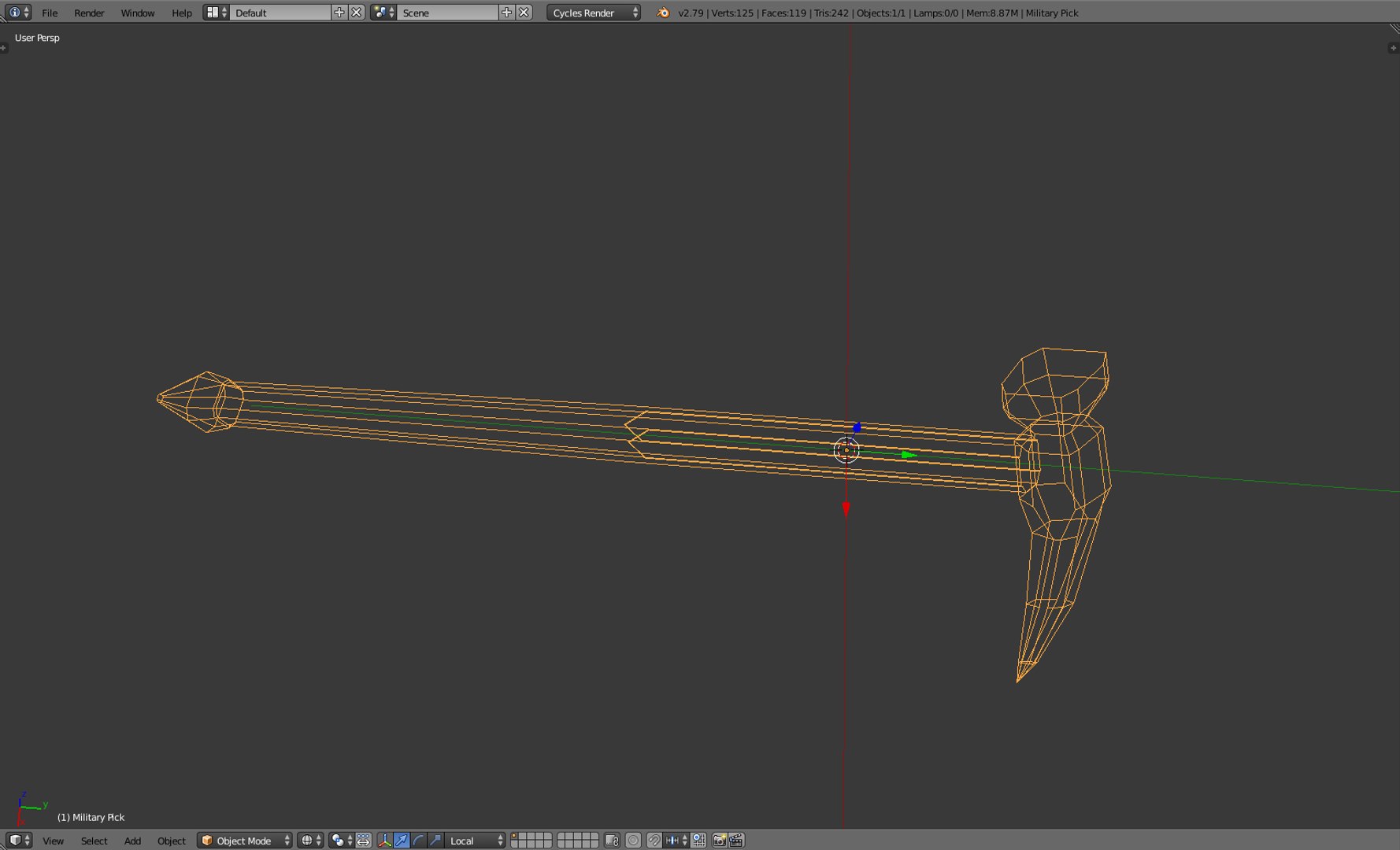Open the Add menu in 3D viewport
The width and height of the screenshot is (1400, 850).
tap(132, 841)
